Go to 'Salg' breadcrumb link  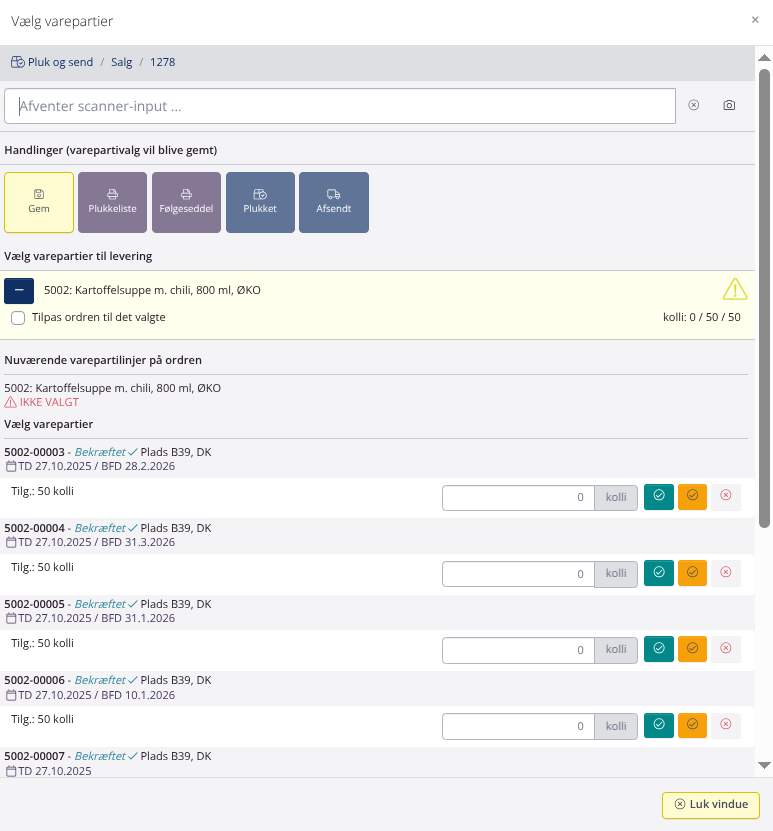tap(121, 62)
